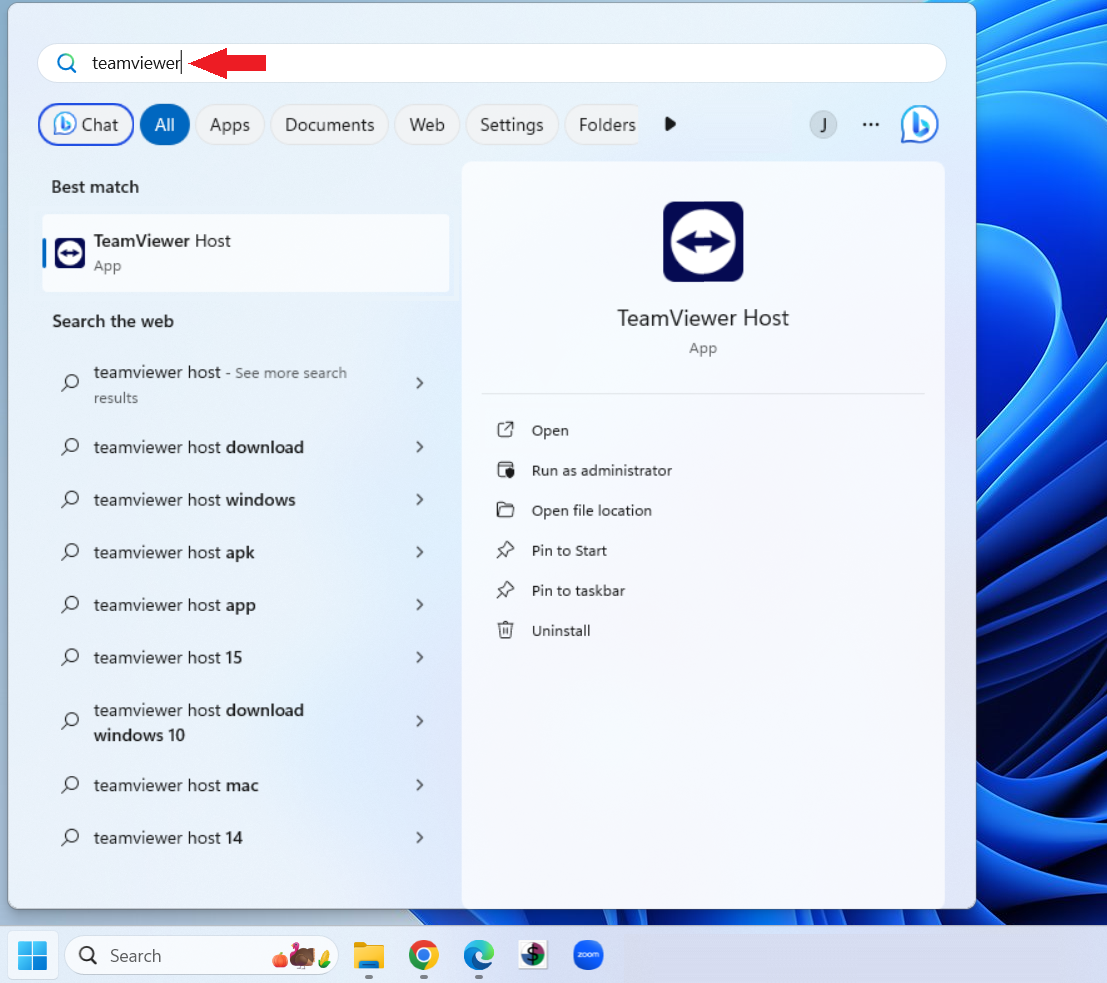Click search icon beside teamviewer host mac
Screen dimensions: 1107x983
70,785
